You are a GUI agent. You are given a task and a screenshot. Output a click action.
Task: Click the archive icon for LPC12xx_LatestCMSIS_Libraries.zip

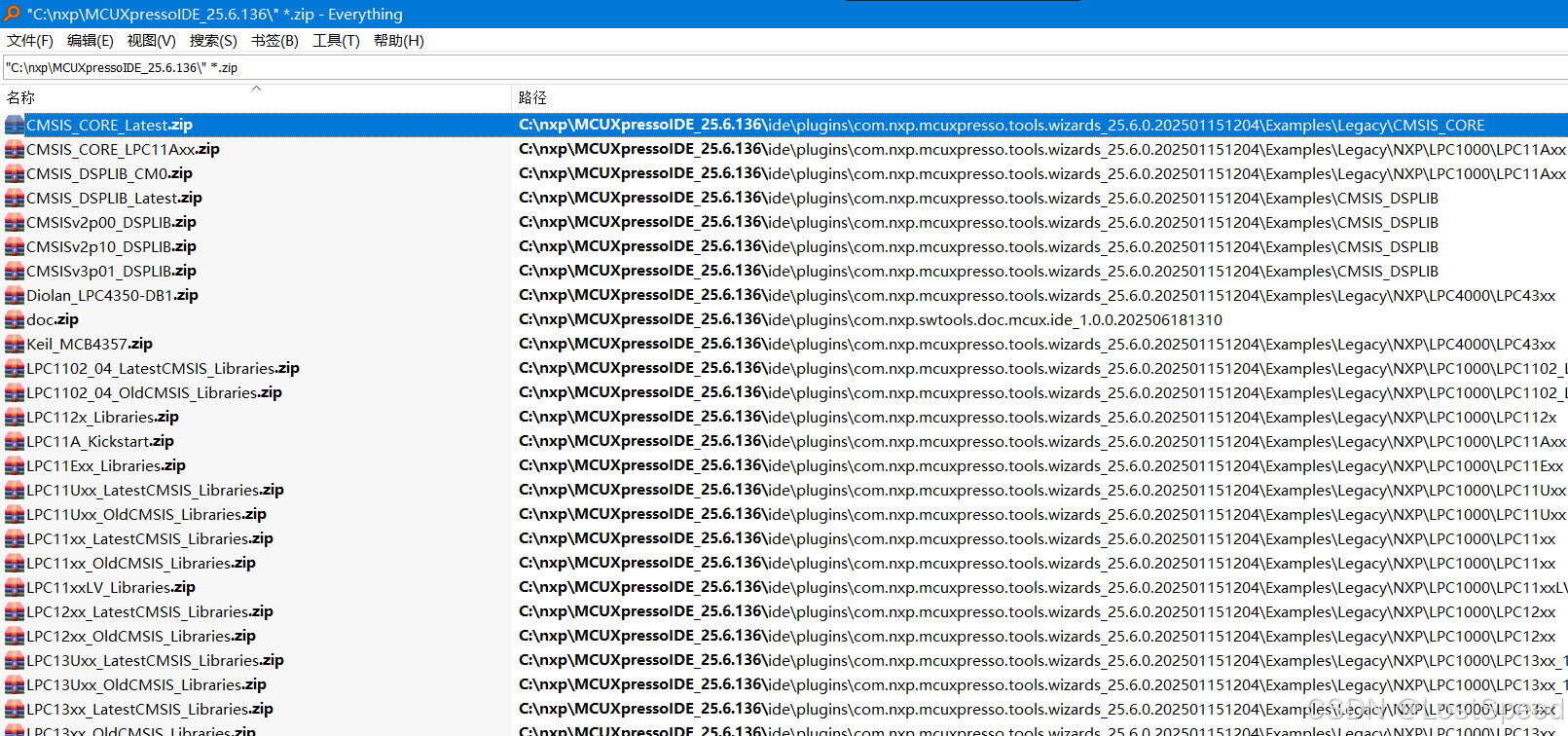pyautogui.click(x=15, y=612)
